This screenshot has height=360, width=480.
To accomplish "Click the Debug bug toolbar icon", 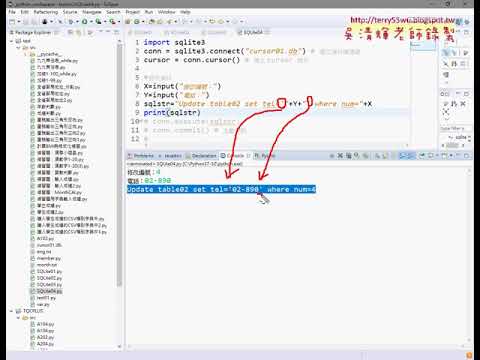I will coord(71,22).
